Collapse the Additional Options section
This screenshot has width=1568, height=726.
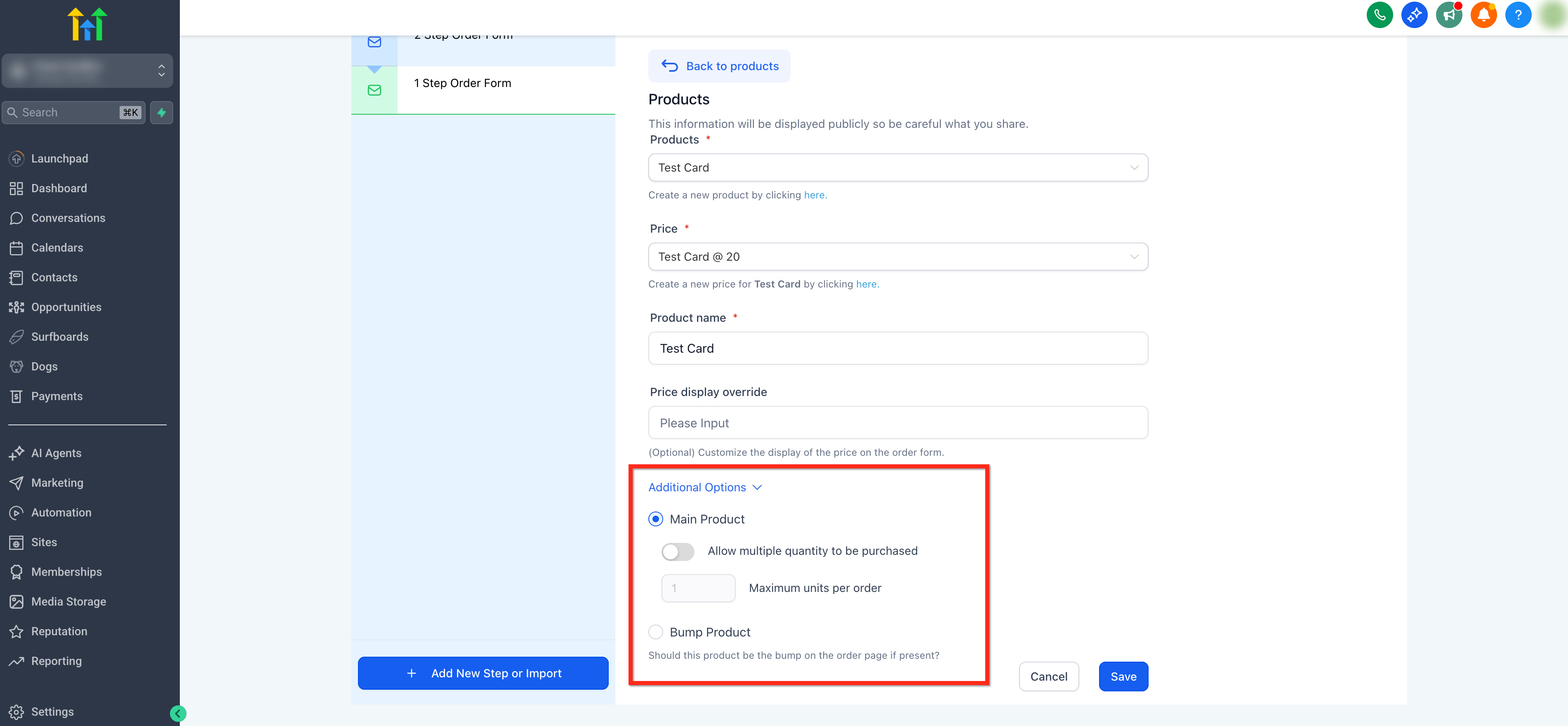click(x=705, y=487)
